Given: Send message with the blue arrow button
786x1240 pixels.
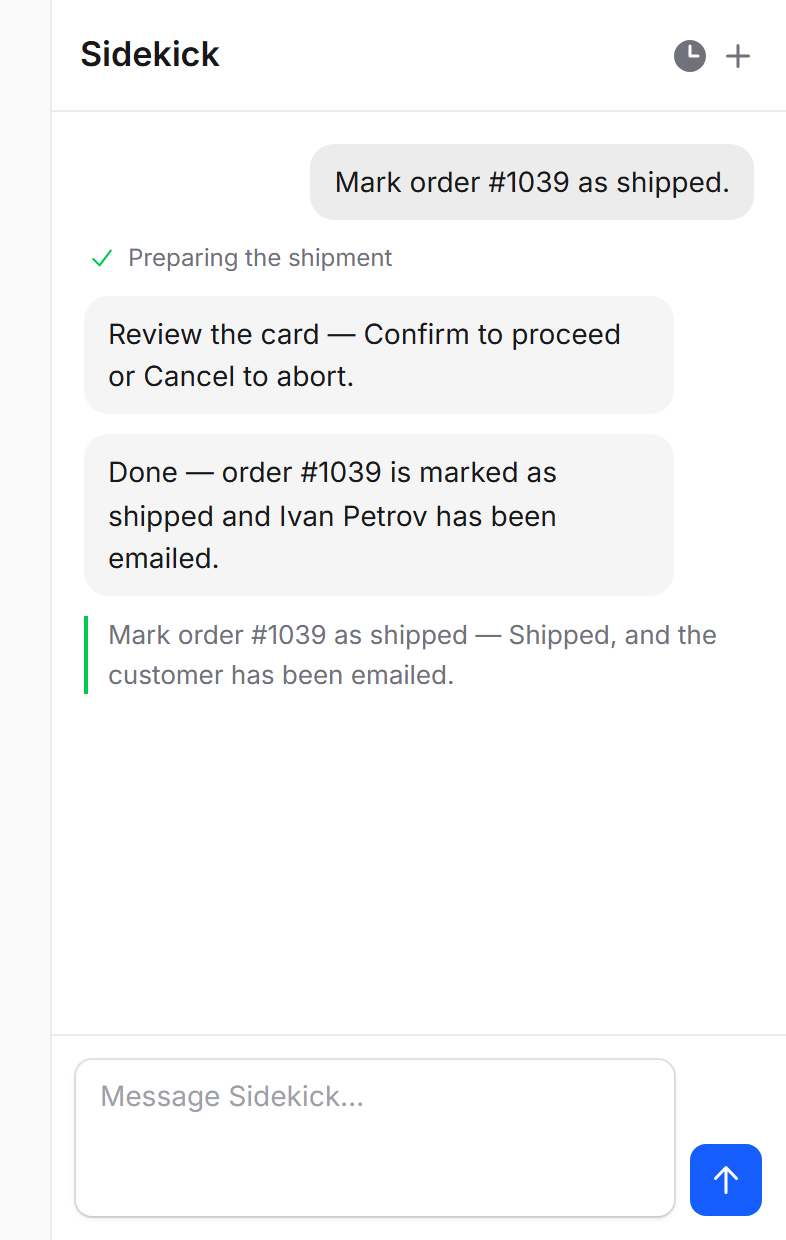Looking at the screenshot, I should pyautogui.click(x=726, y=1180).
